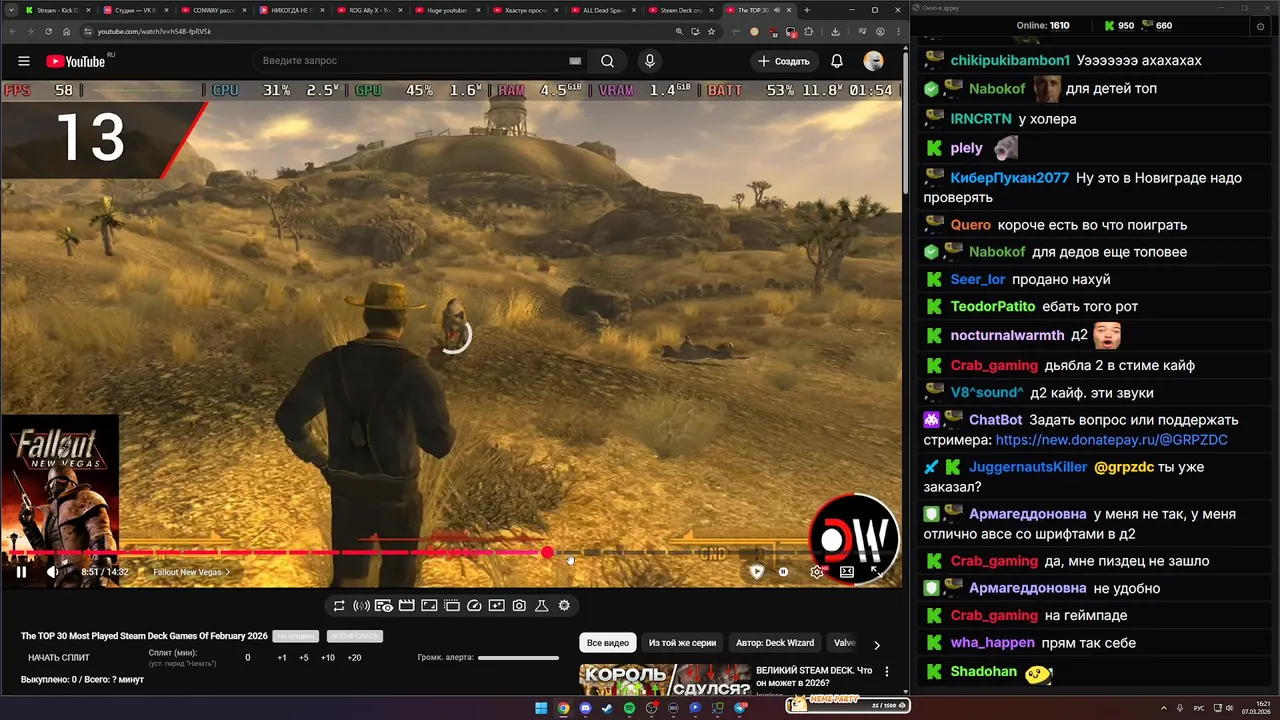Open Discord from the taskbar
This screenshot has height=720, width=1280.
pyautogui.click(x=585, y=708)
